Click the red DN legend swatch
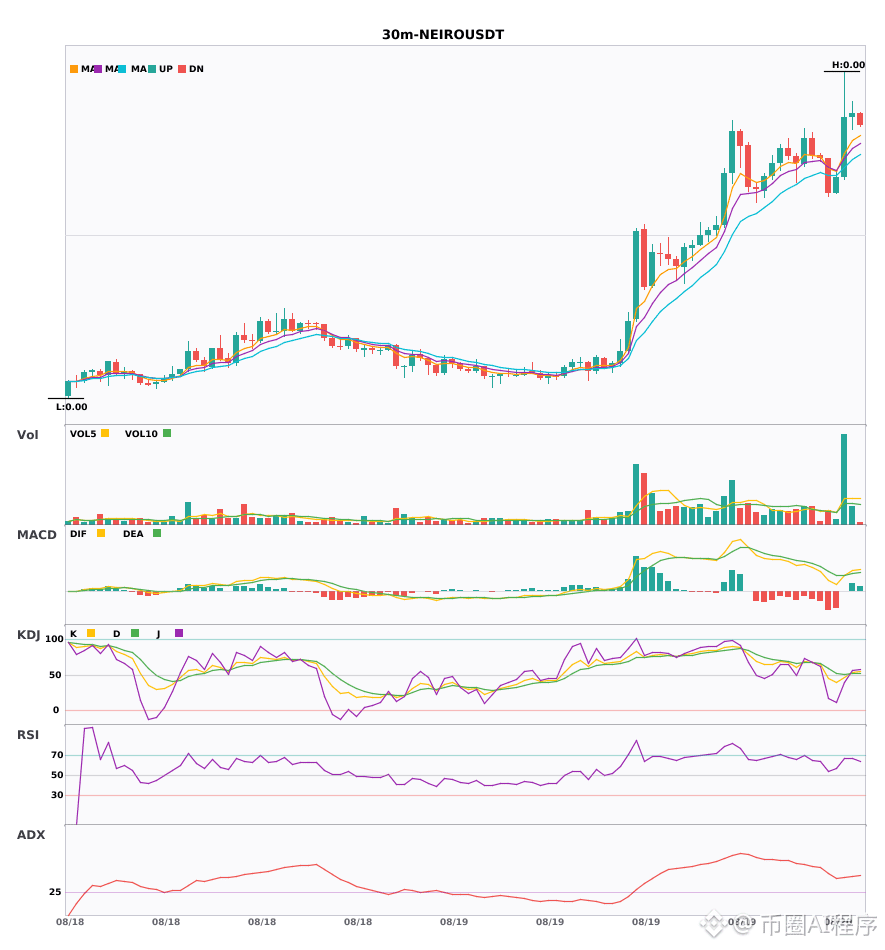Screen dimensions: 885x950 (182, 69)
